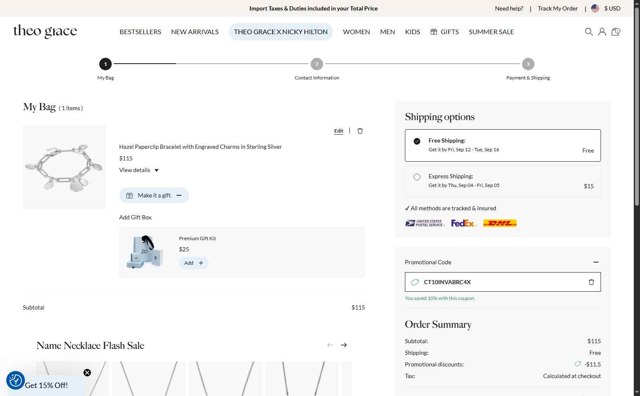Expand View details dropdown
The image size is (640, 396).
[139, 170]
